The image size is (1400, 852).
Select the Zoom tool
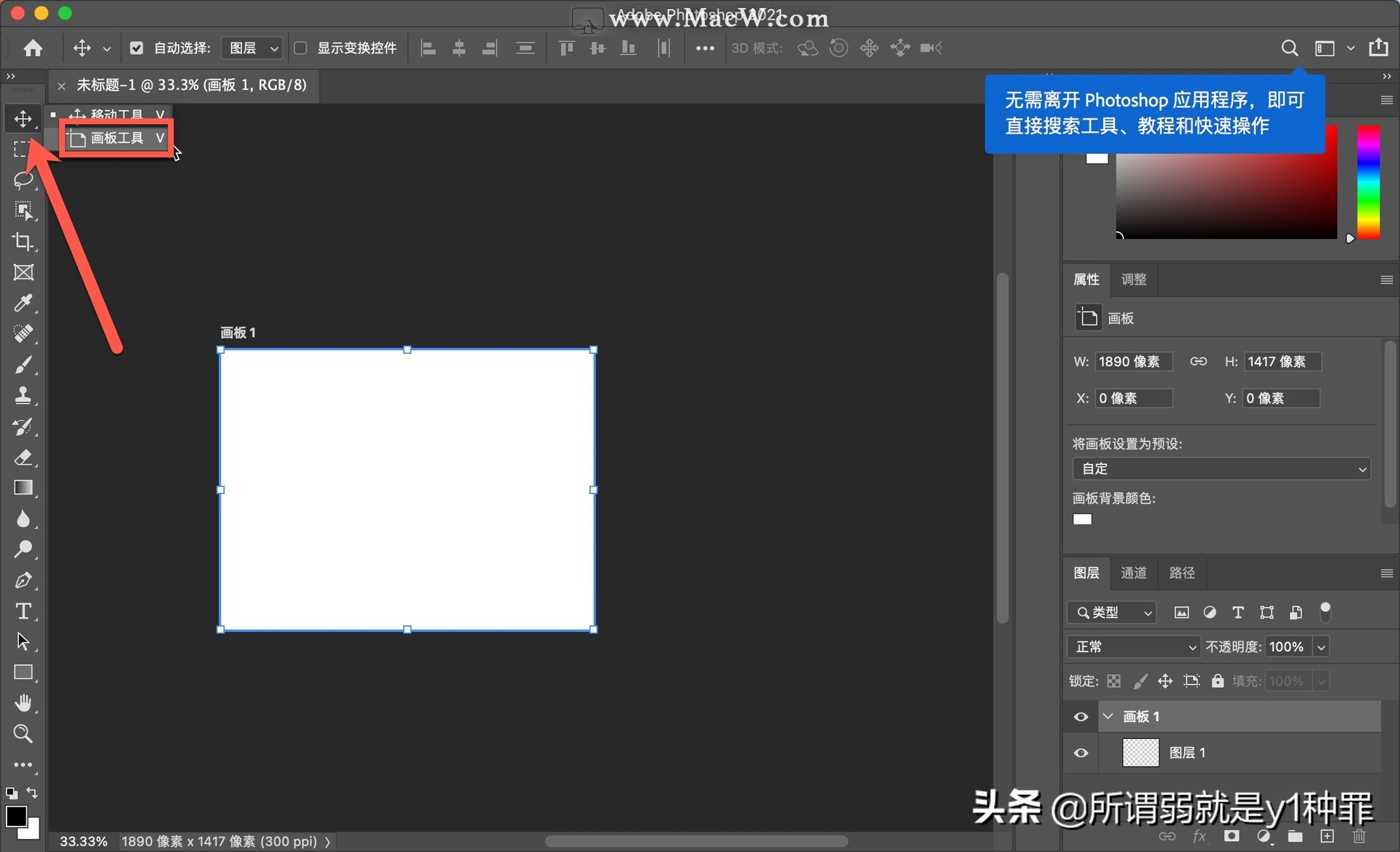coord(24,734)
